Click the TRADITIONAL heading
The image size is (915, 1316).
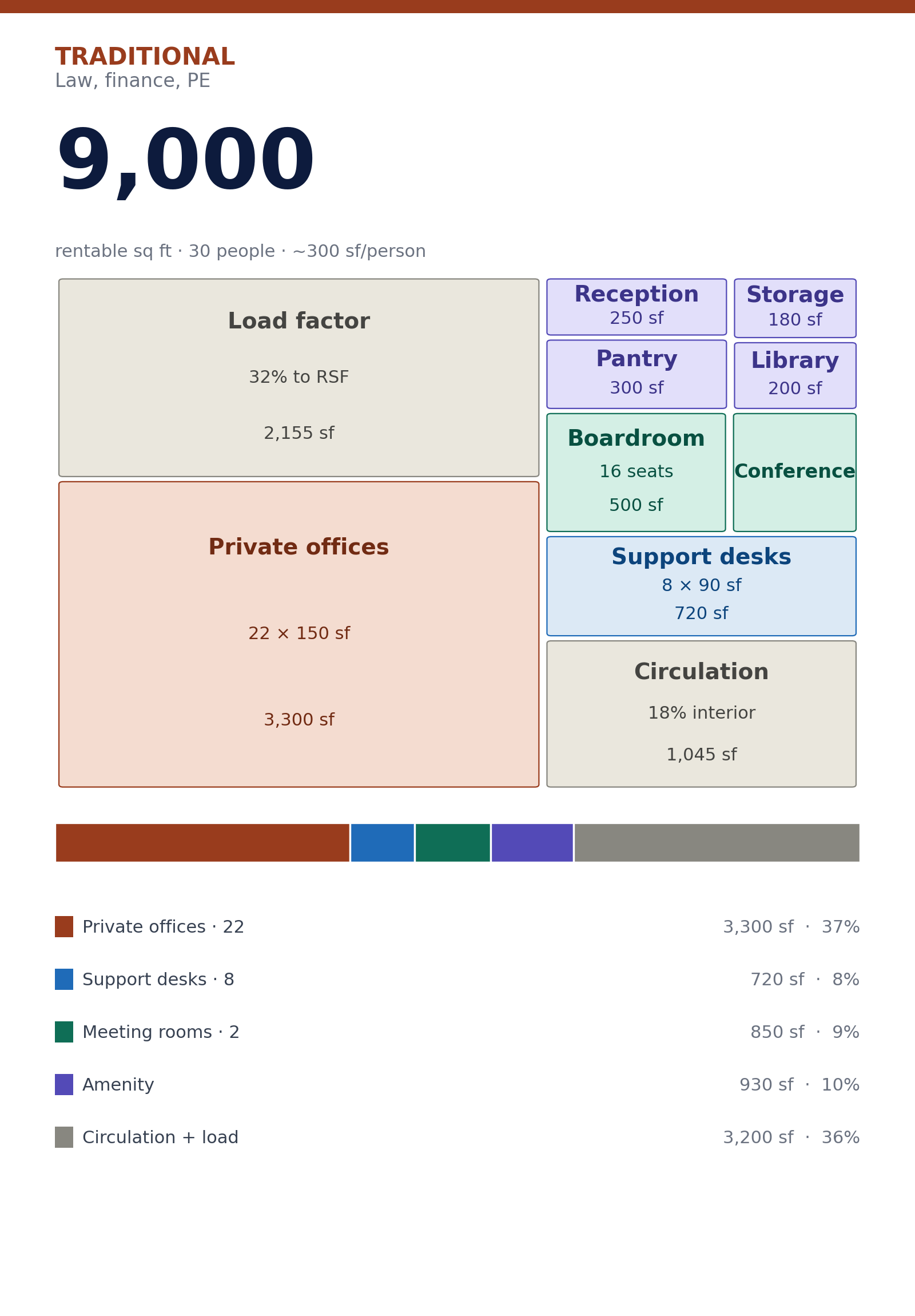pyautogui.click(x=145, y=57)
